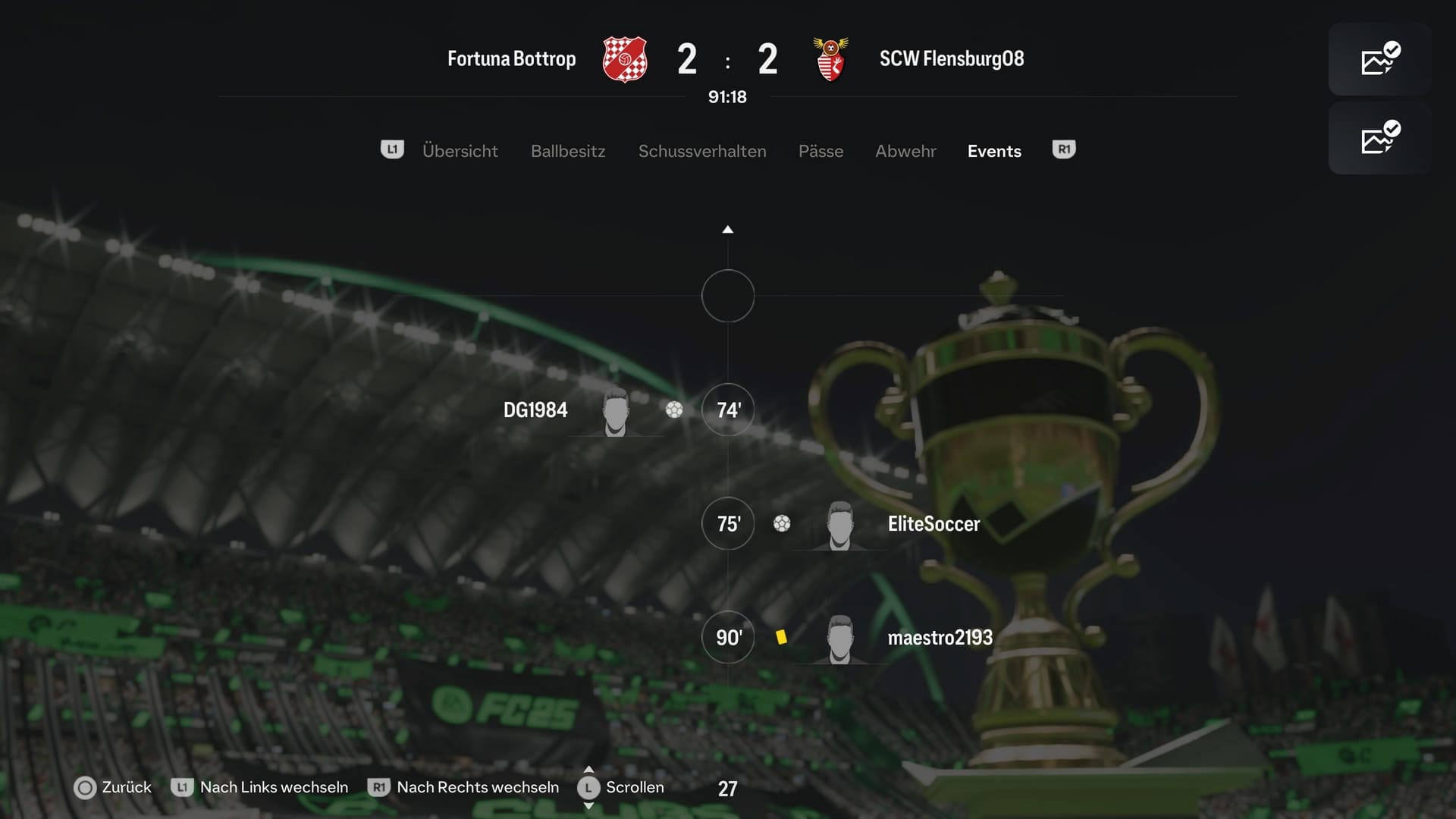Select the 74' timeline marker

coord(728,409)
